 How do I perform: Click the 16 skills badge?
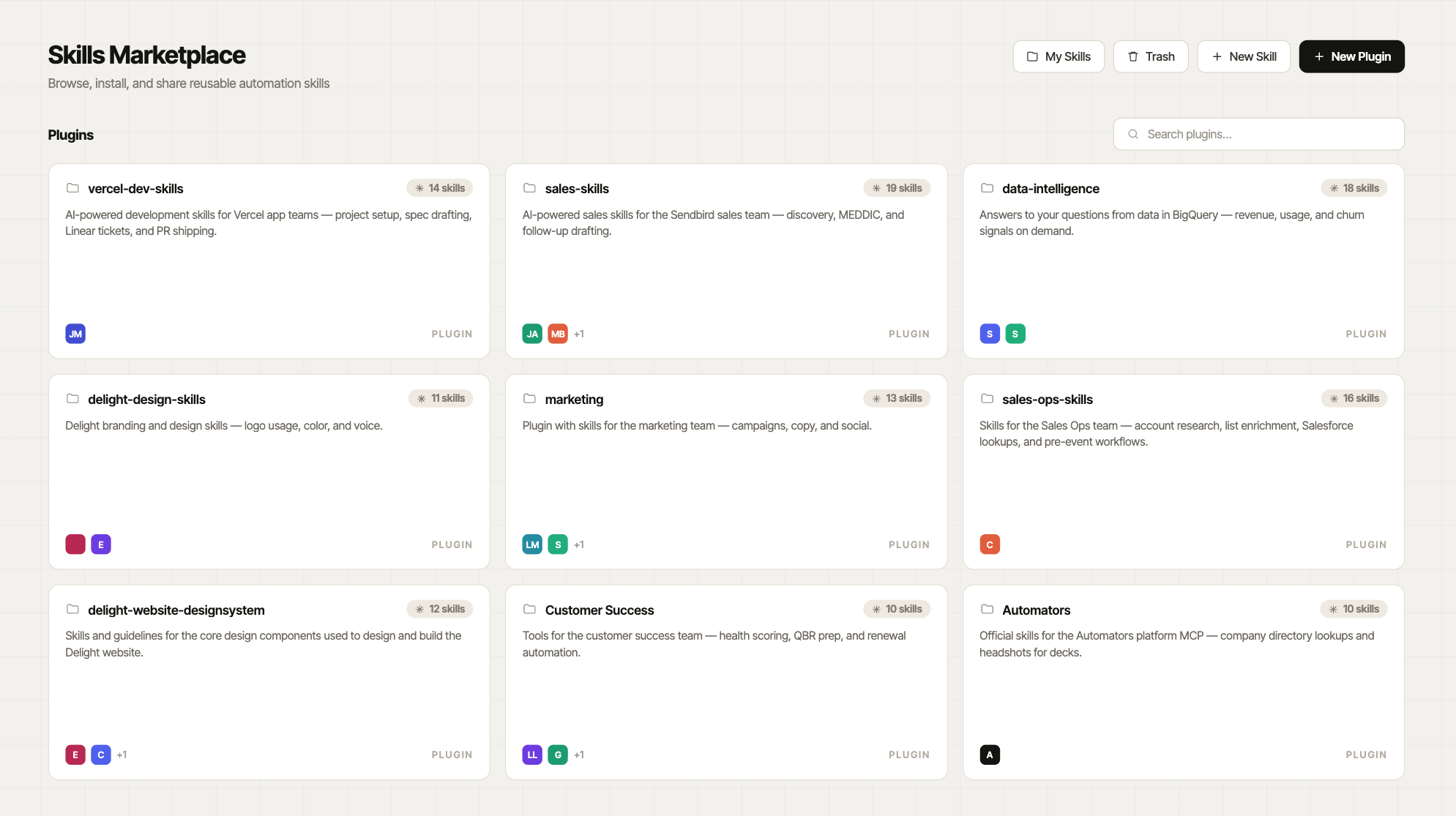[1354, 398]
